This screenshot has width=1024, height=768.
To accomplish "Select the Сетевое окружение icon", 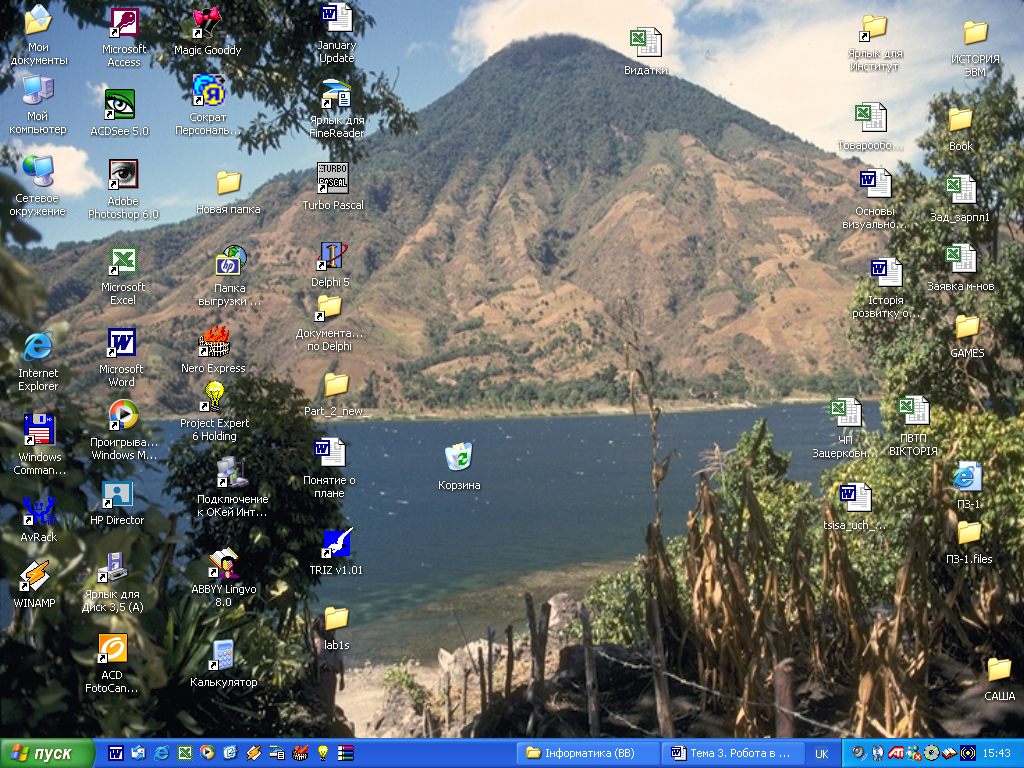I will pos(38,172).
